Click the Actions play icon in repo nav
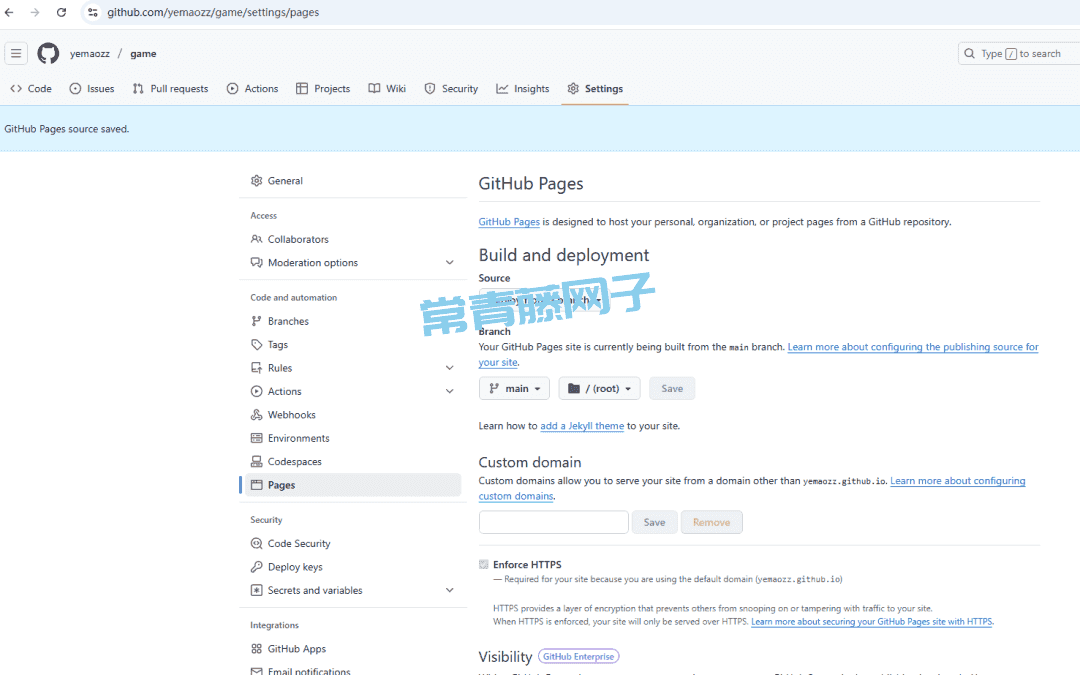 233,88
